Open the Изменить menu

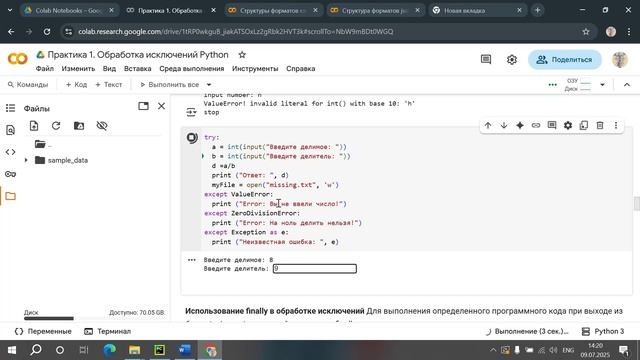pos(78,69)
